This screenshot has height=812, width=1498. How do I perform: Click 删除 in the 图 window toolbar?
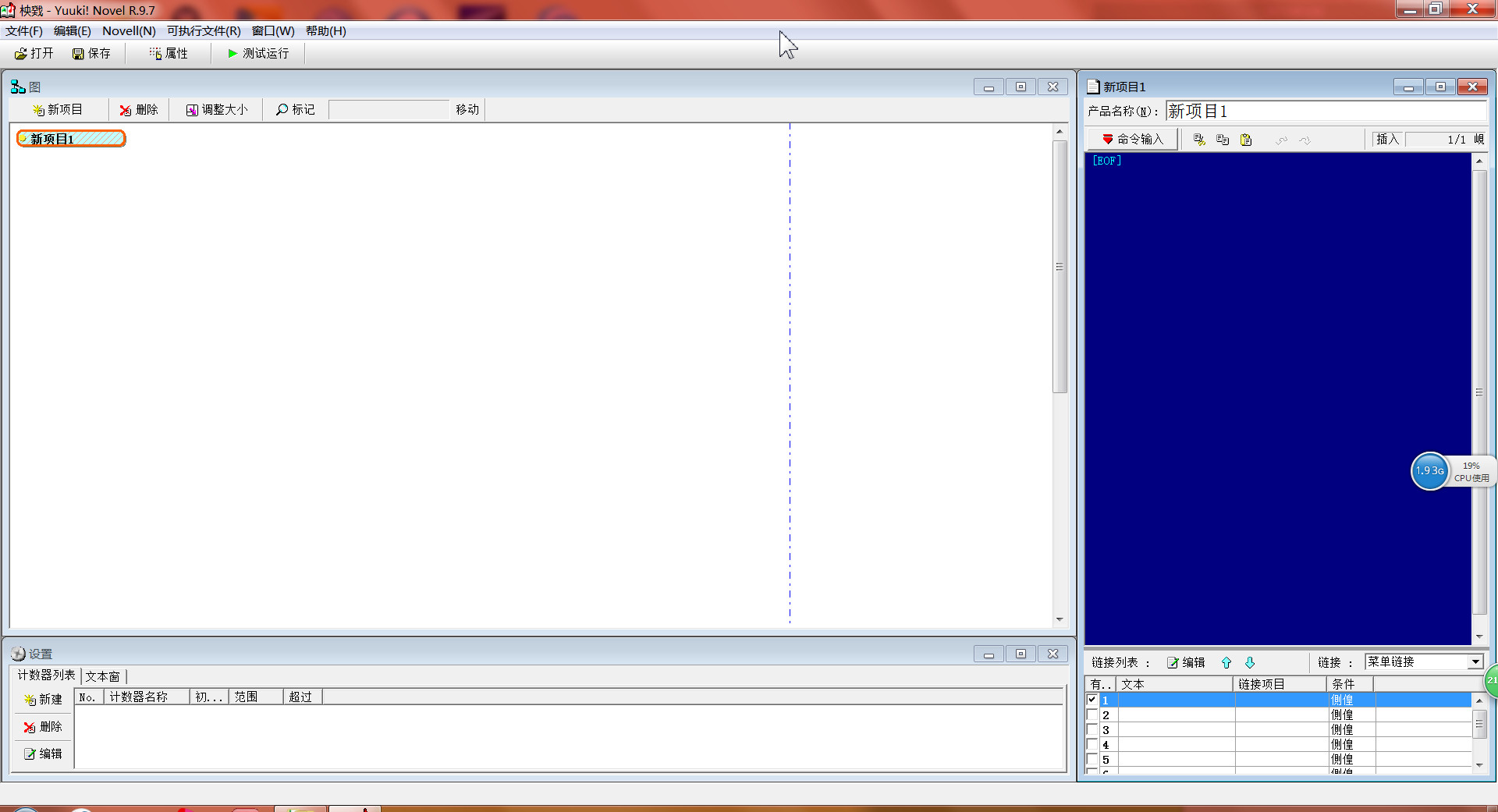point(139,109)
